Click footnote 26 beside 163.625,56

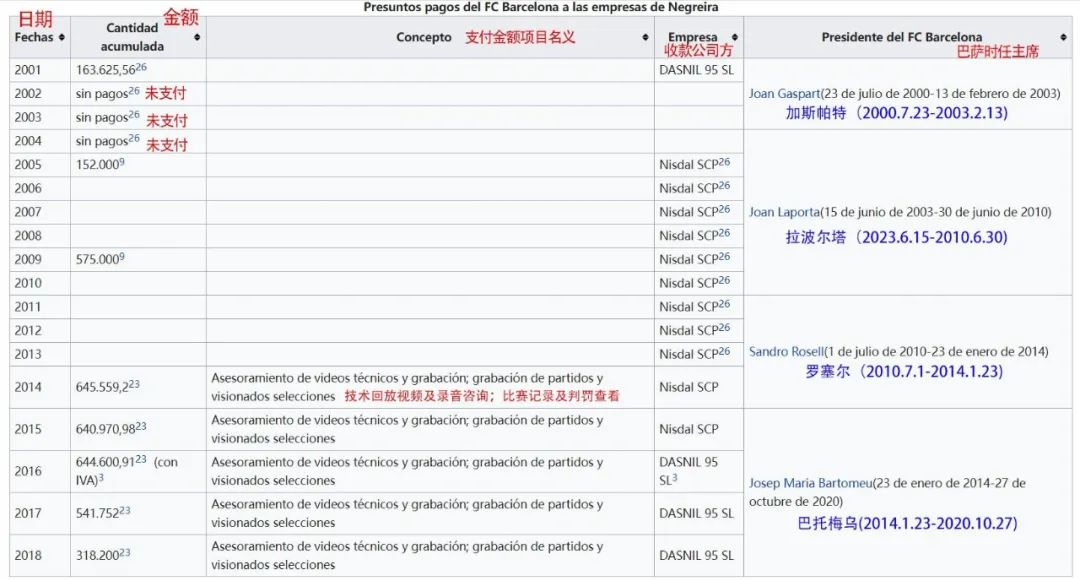(141, 67)
